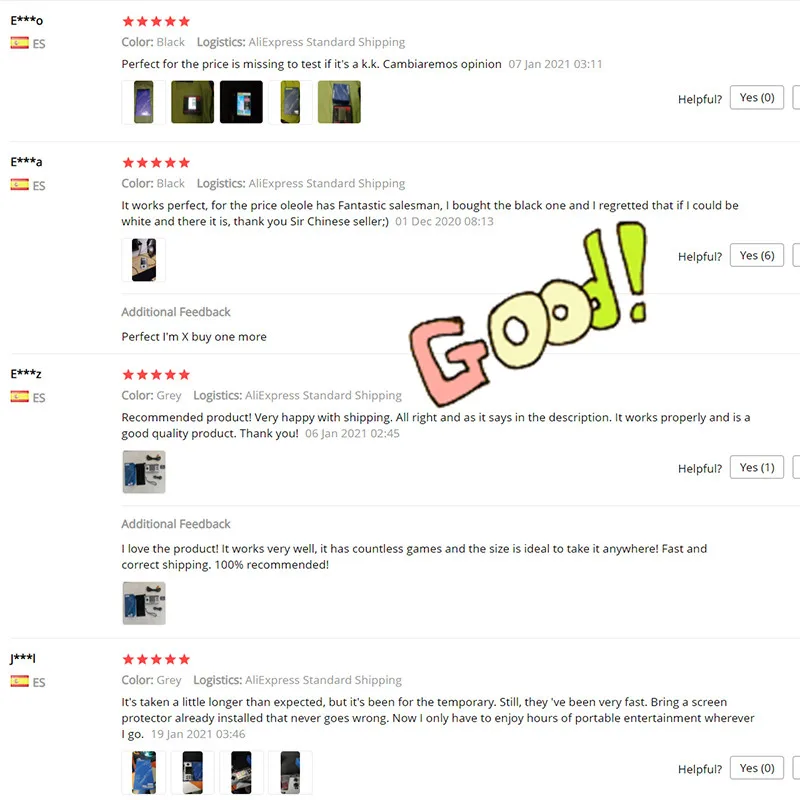Click the five-star rating of E***a's review
This screenshot has width=800, height=800.
[156, 163]
